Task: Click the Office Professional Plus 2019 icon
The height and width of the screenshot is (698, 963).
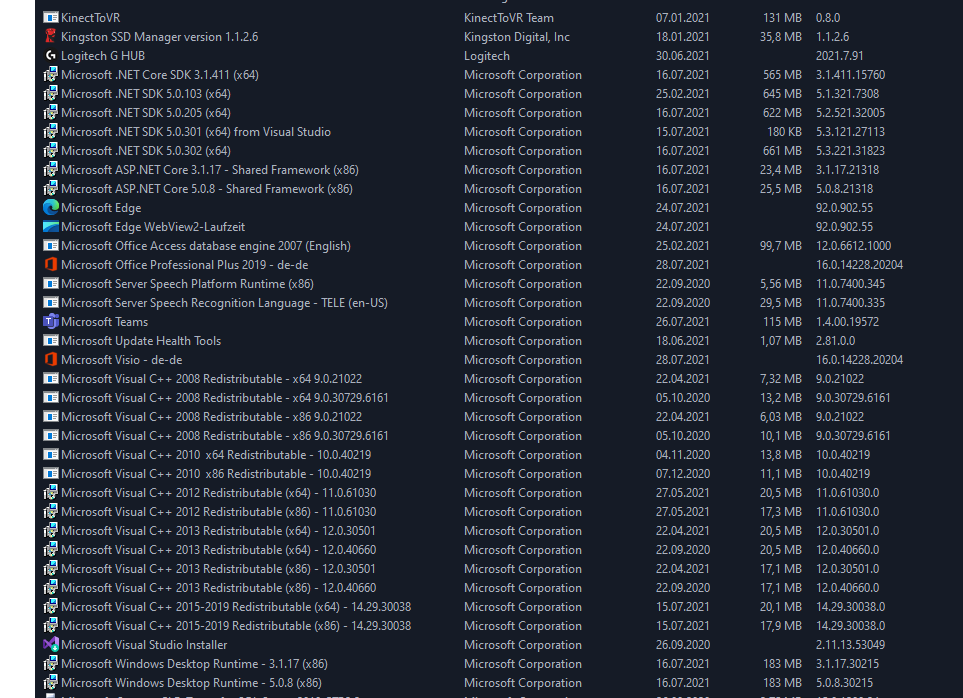Action: coord(50,265)
